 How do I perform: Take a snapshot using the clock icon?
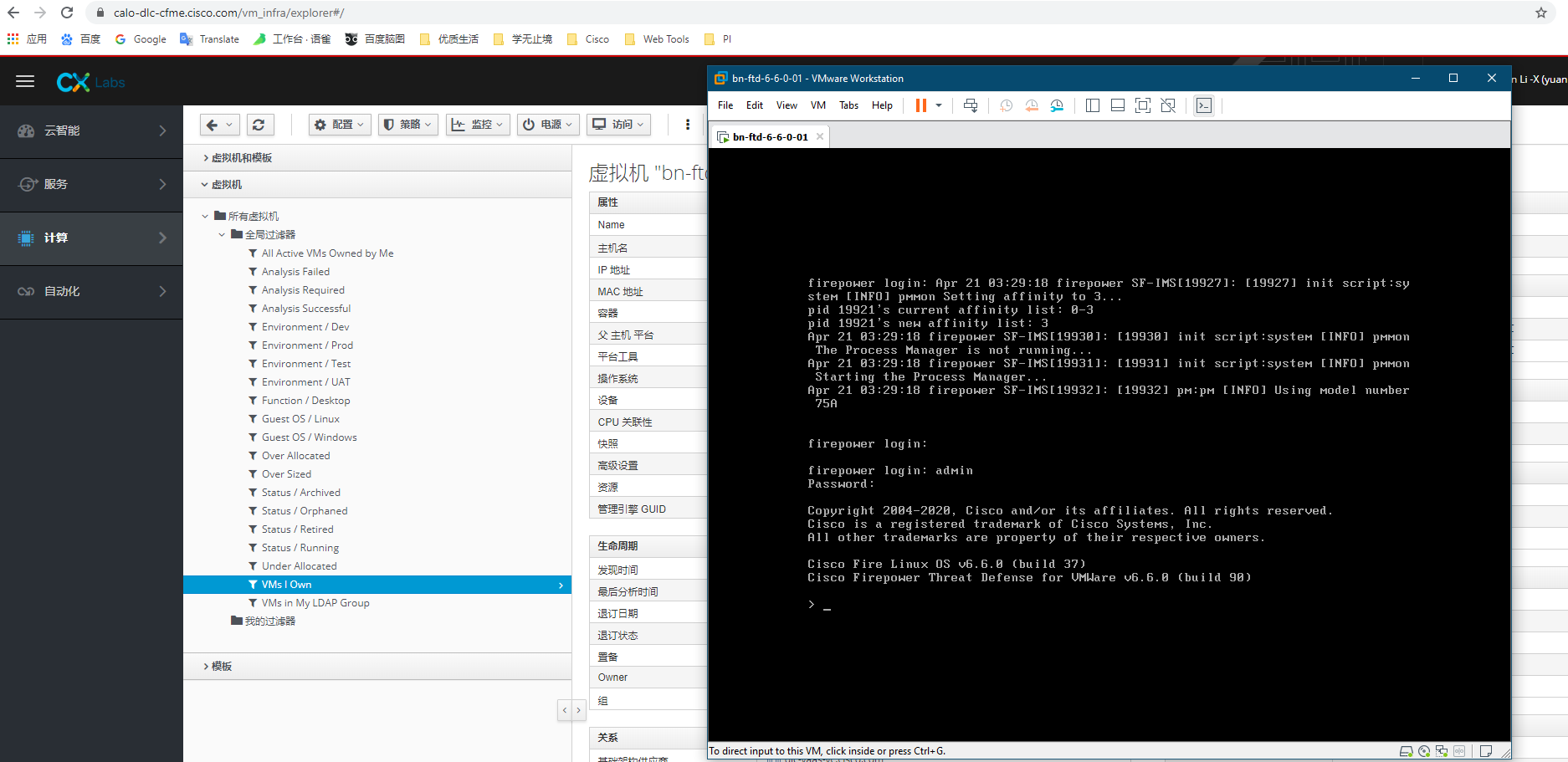click(1007, 105)
